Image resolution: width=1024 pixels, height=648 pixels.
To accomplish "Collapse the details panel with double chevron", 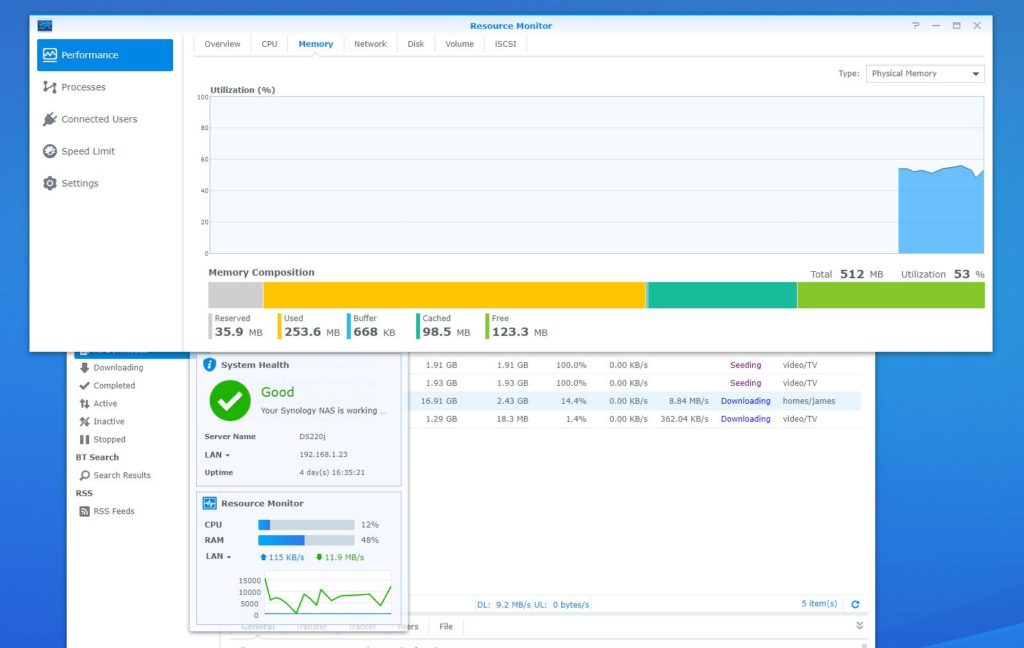I will (x=860, y=626).
